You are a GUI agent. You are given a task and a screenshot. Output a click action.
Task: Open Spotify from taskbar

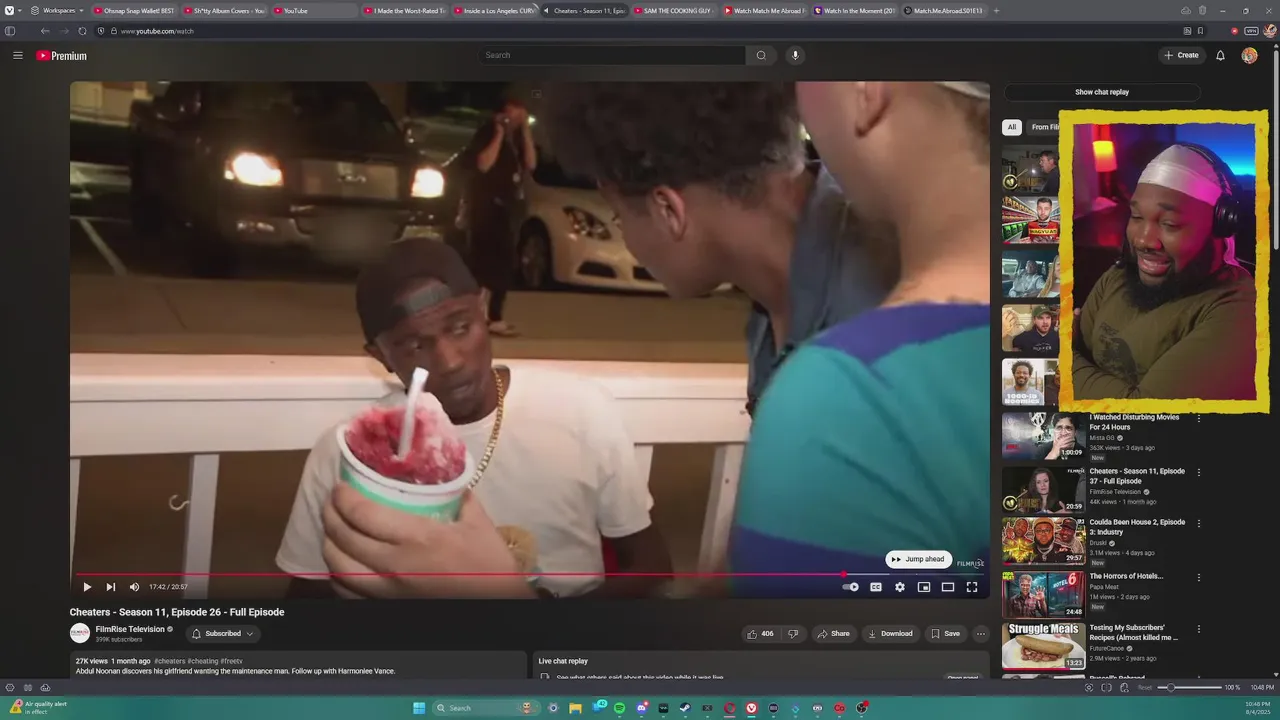point(619,708)
